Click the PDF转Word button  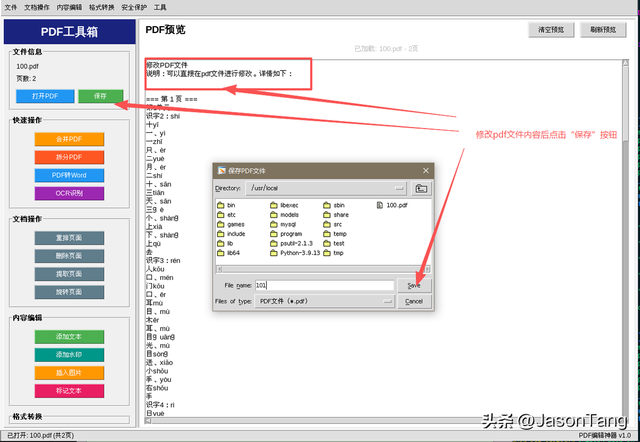coord(69,175)
